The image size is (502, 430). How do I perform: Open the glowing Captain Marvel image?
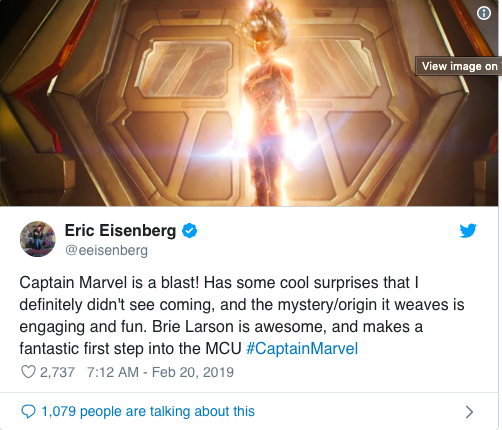click(249, 103)
